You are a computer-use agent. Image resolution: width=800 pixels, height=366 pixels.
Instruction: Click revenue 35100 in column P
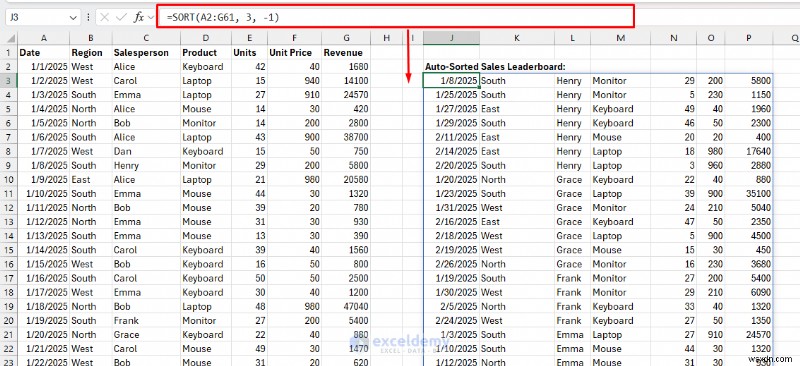pyautogui.click(x=748, y=194)
